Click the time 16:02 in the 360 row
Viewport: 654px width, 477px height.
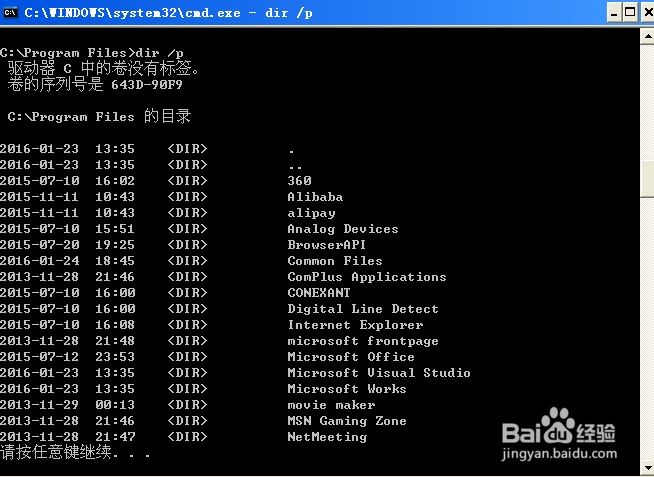tap(115, 181)
